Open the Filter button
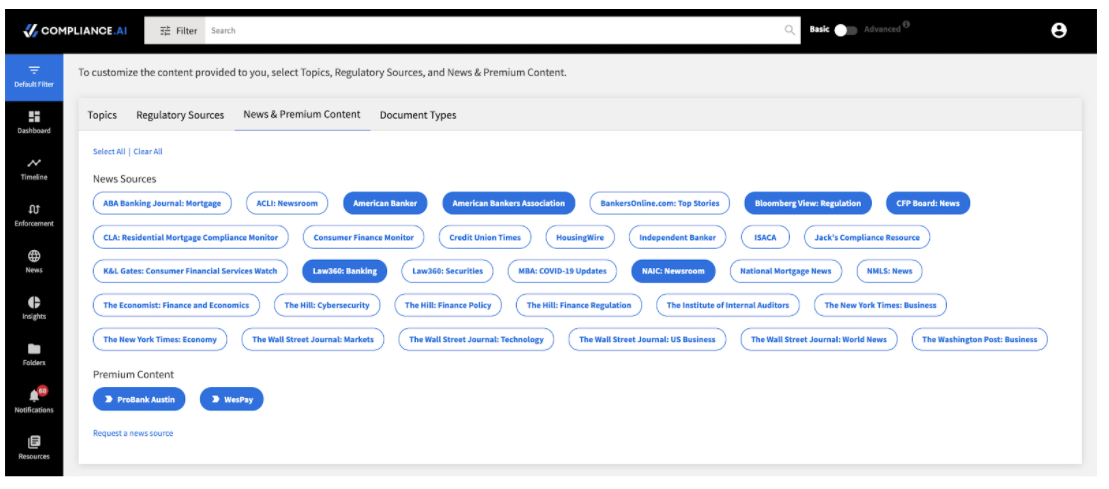Image resolution: width=1109 pixels, height=489 pixels. coord(175,30)
